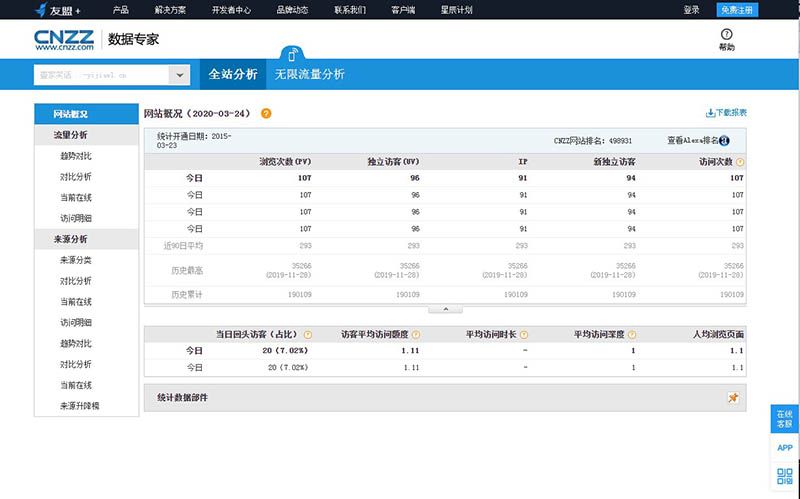Viewport: 800px width, 499px height.
Task: Open 开发者中心 in the top navigation
Action: [x=231, y=10]
